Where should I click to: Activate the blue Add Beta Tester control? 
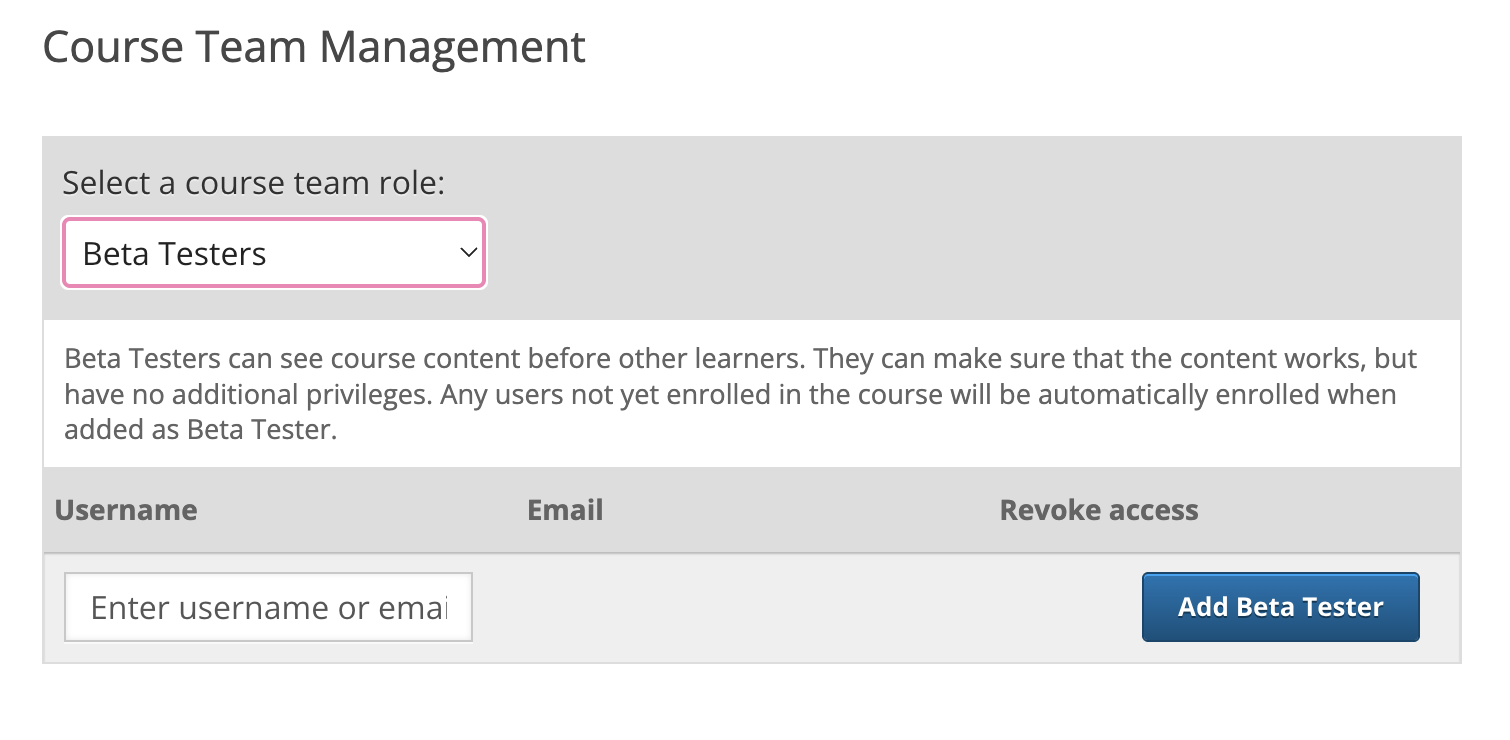coord(1280,607)
